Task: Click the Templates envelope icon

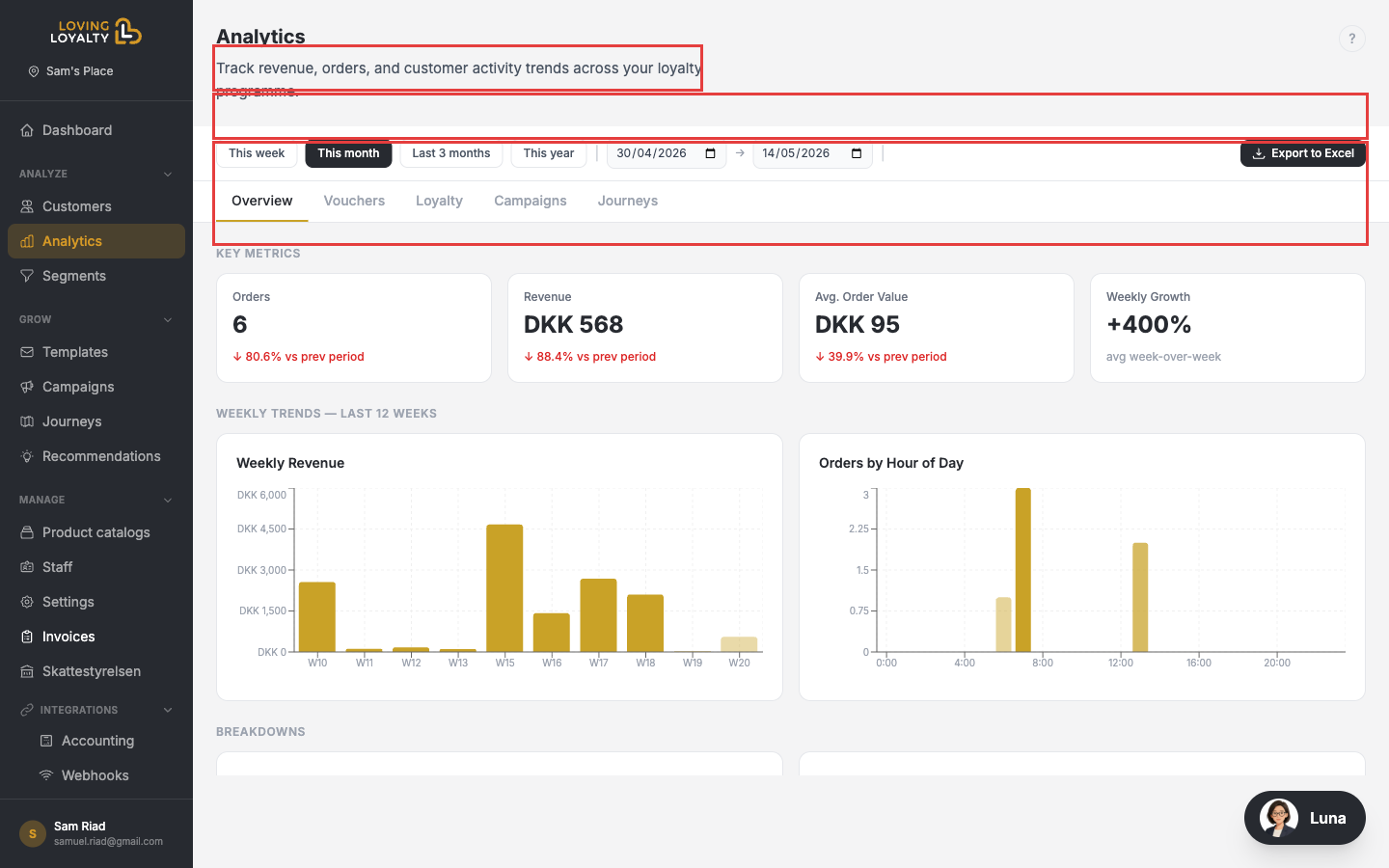Action: tap(27, 352)
